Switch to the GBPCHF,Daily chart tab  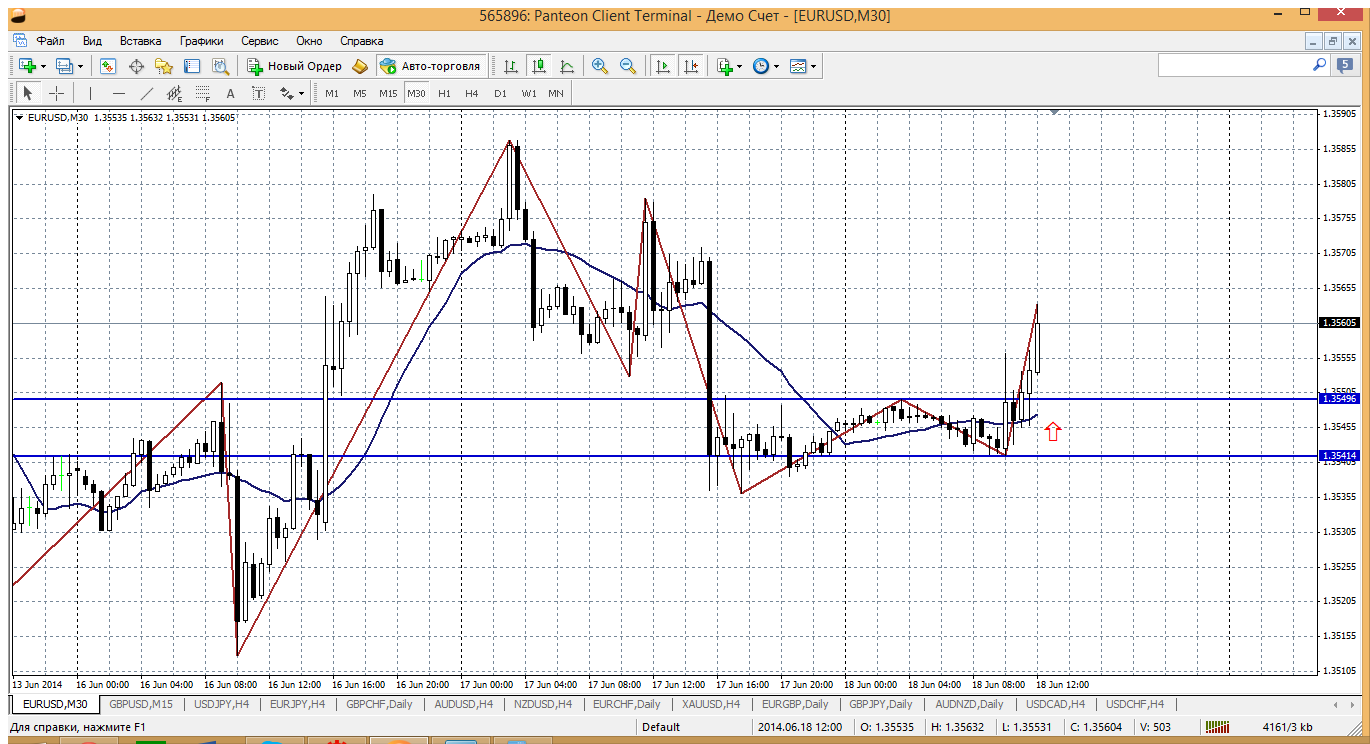(x=379, y=704)
